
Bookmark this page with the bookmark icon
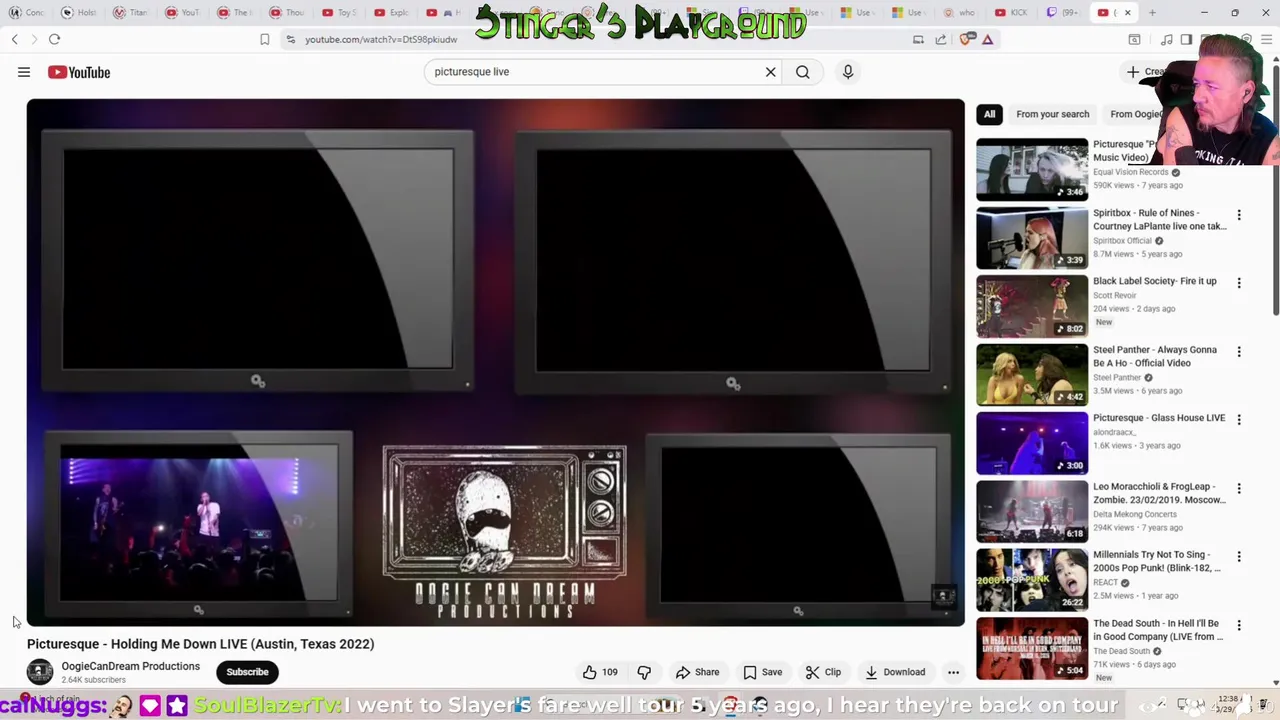pyautogui.click(x=264, y=39)
